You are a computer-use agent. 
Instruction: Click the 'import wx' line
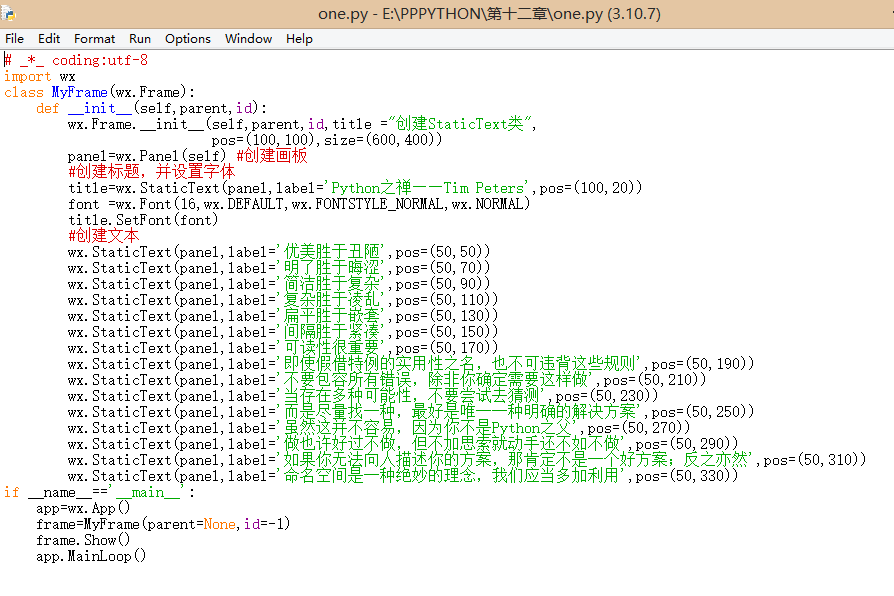[39, 76]
